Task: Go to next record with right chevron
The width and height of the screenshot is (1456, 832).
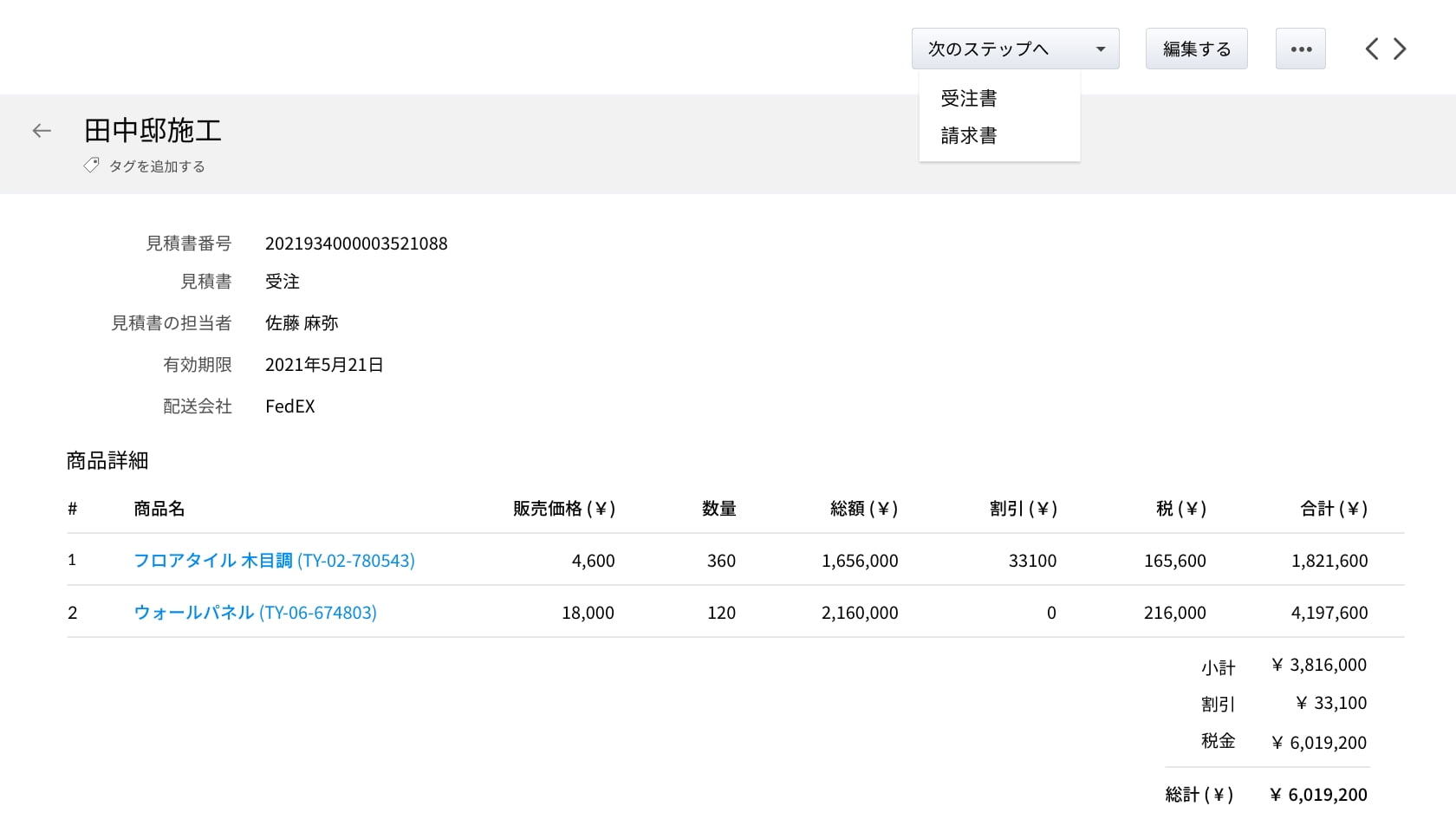Action: [1400, 49]
